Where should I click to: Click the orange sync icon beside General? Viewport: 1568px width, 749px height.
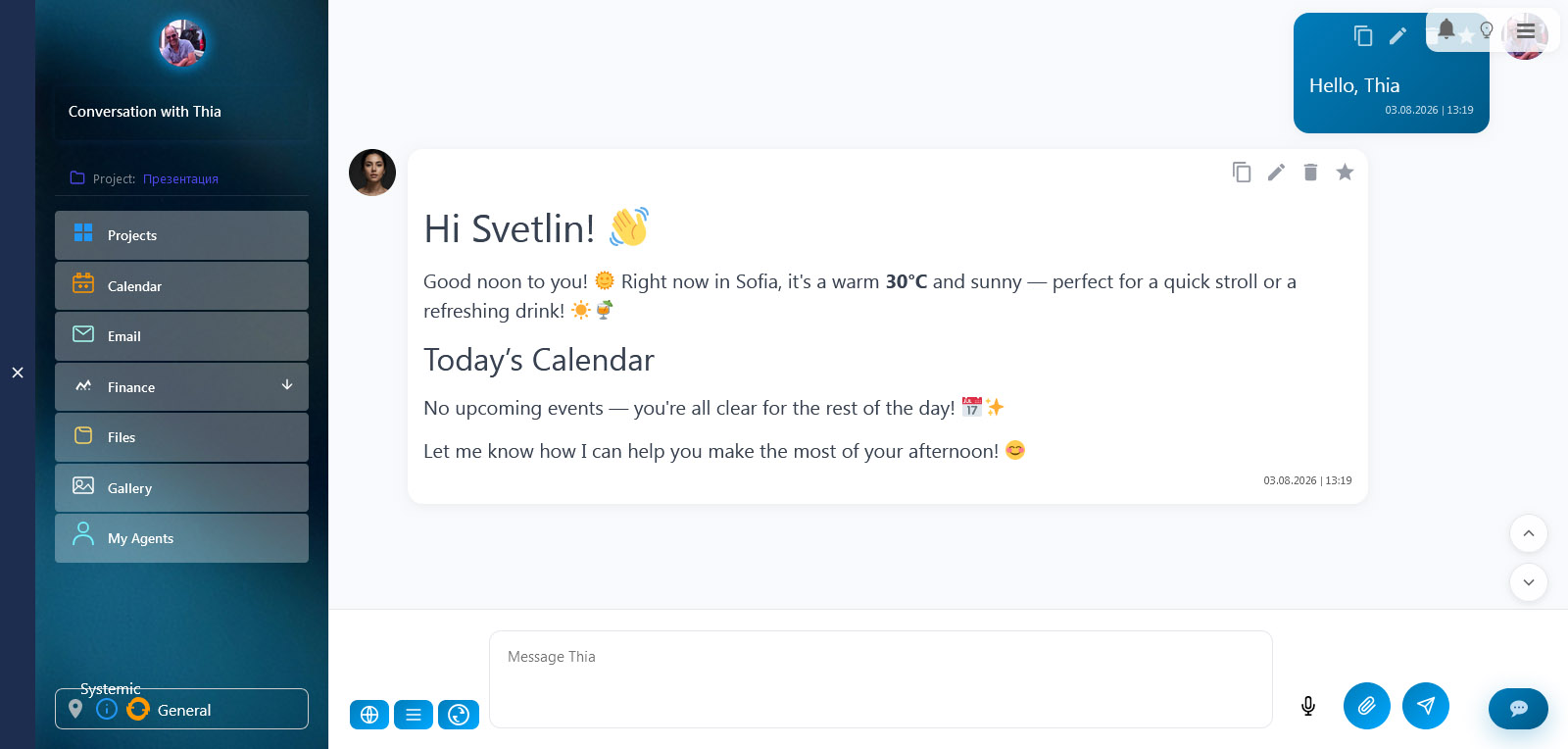[x=138, y=709]
